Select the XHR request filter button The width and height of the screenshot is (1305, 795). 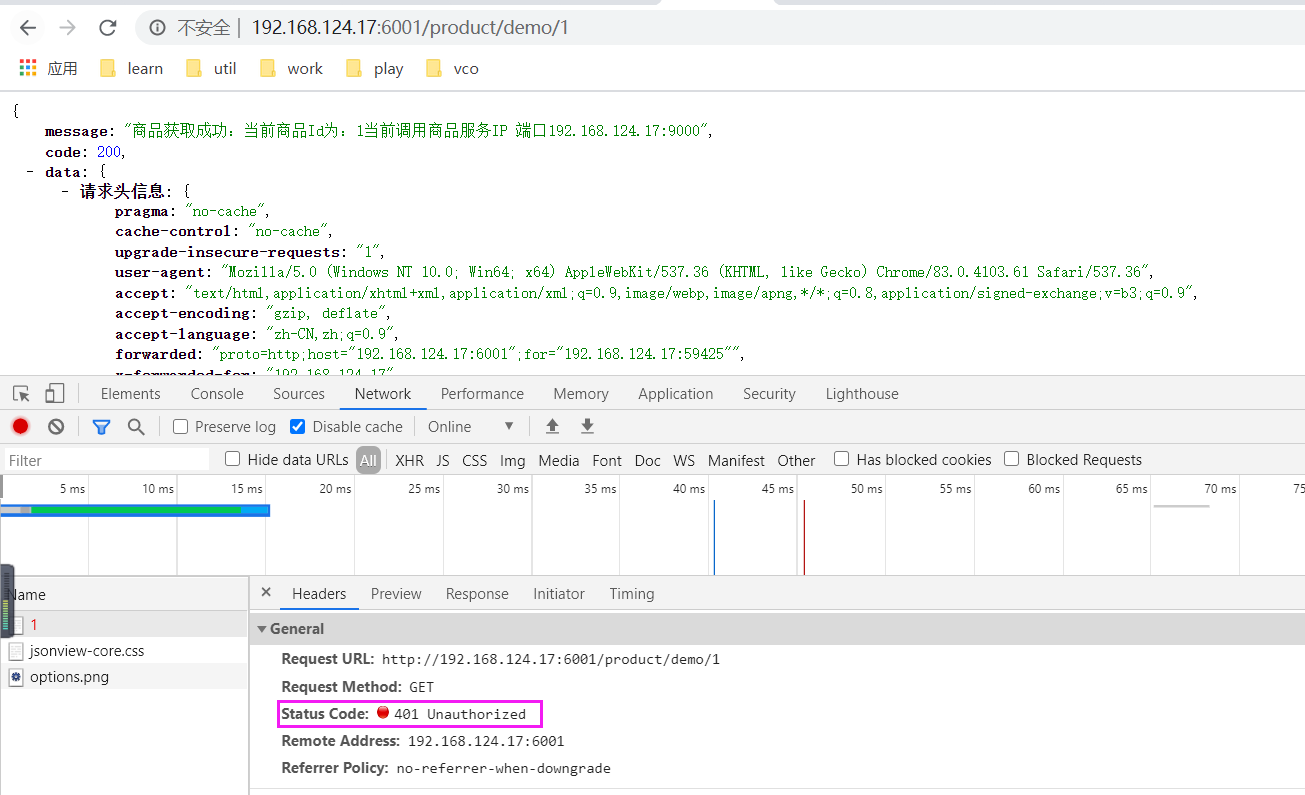[x=409, y=459]
